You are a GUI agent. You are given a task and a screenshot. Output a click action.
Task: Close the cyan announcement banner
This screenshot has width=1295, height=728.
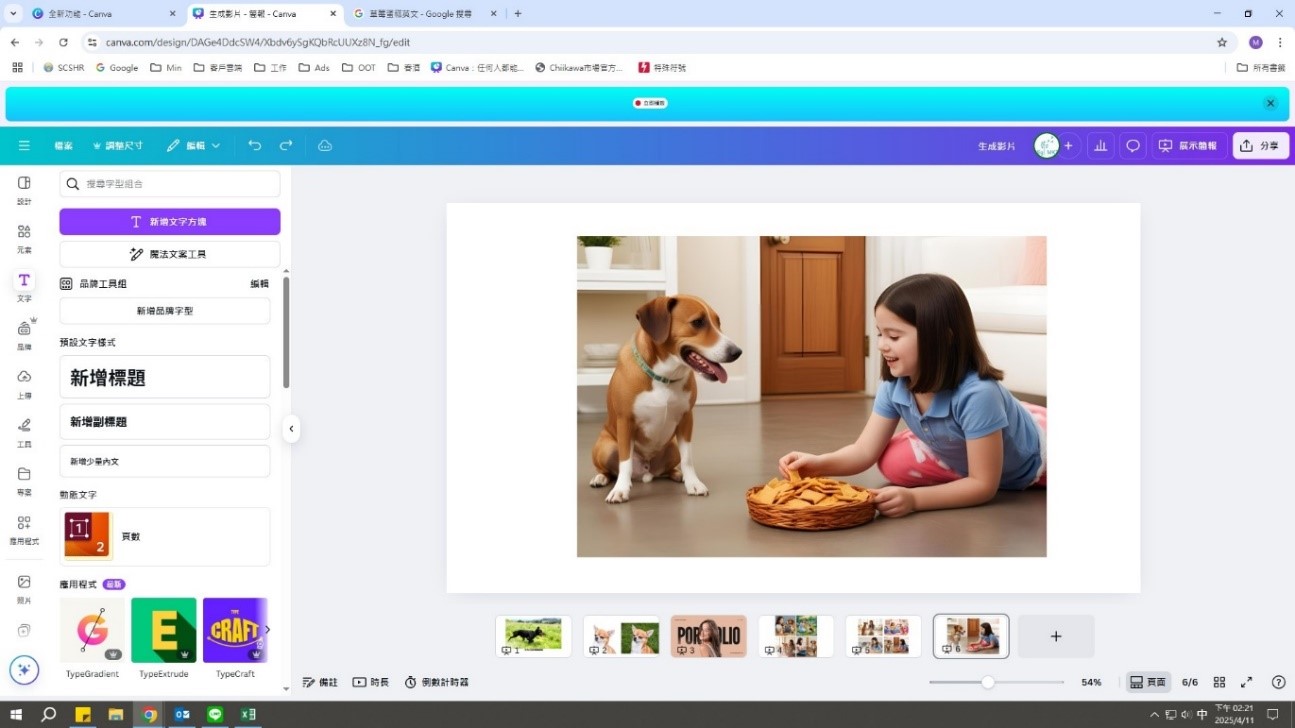(x=1270, y=103)
